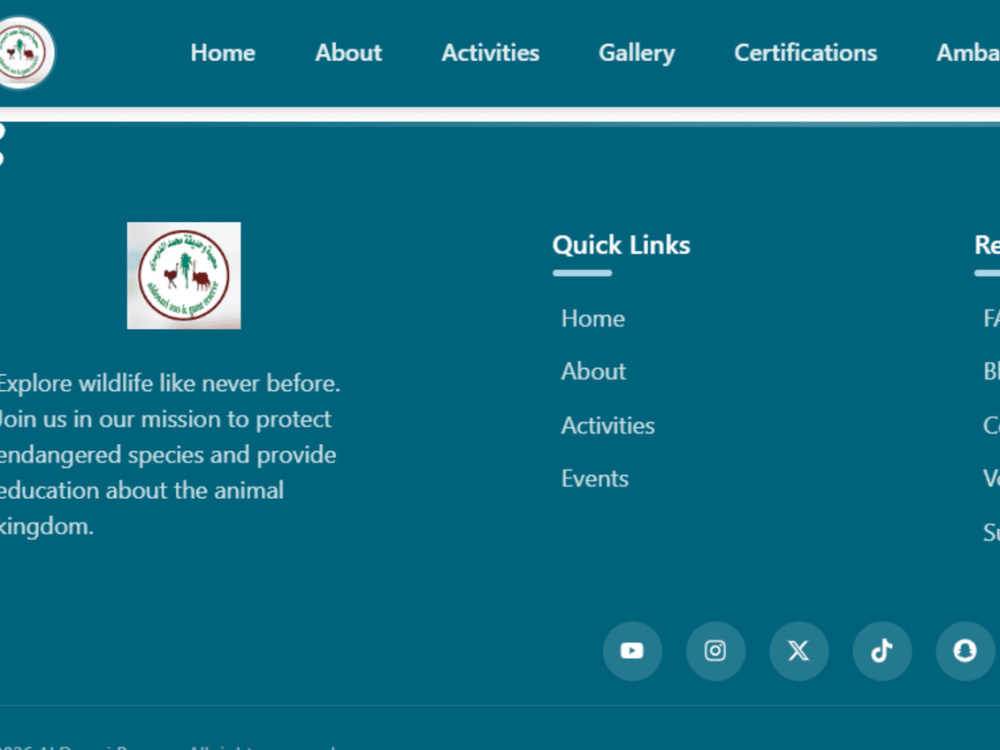Screen dimensions: 1000x750
Task: Select the 'Explore wildlife like never before.' text
Action: pos(170,383)
